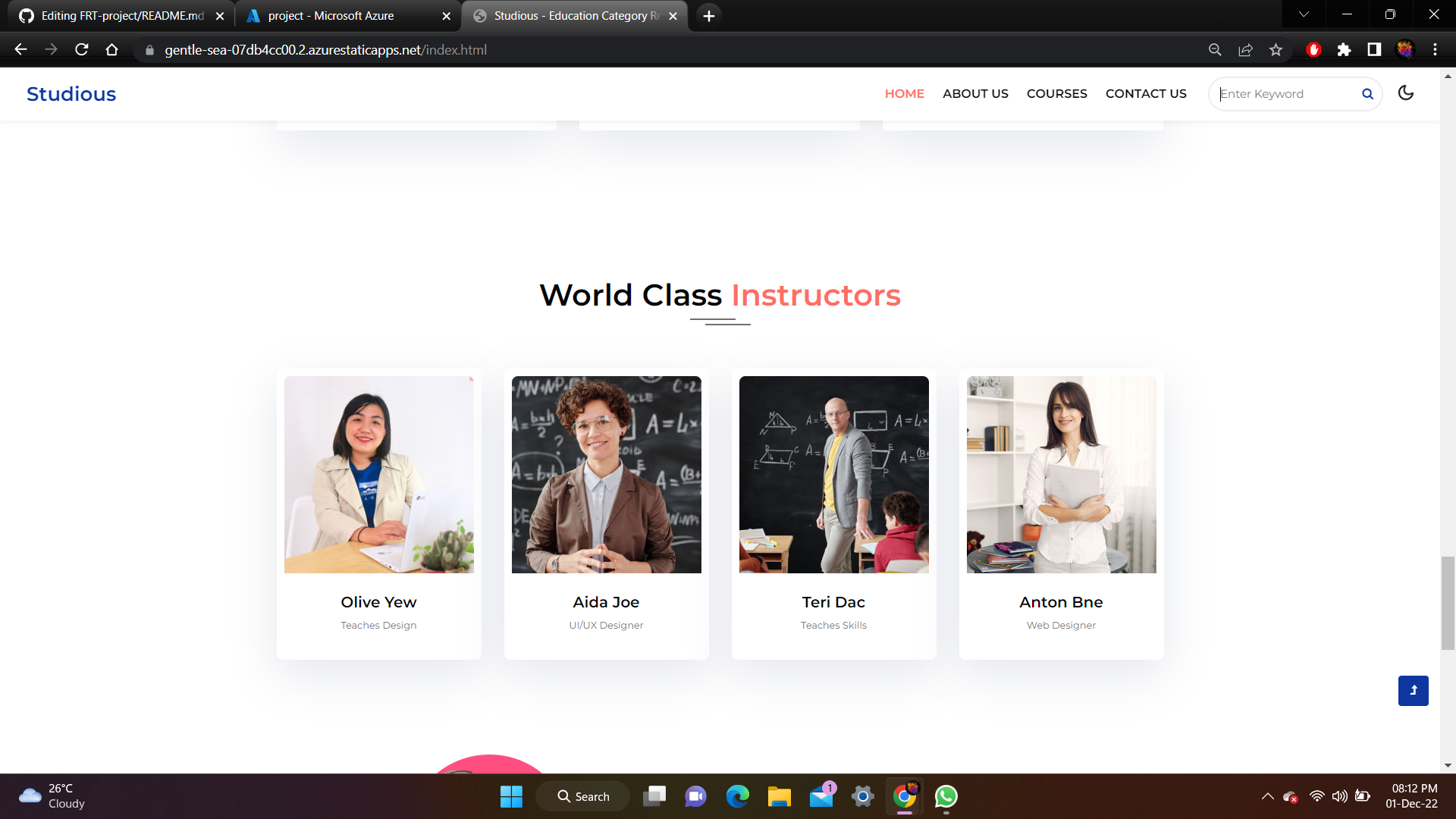Click the scroll-to-top arrow button
This screenshot has height=819, width=1456.
[x=1413, y=690]
